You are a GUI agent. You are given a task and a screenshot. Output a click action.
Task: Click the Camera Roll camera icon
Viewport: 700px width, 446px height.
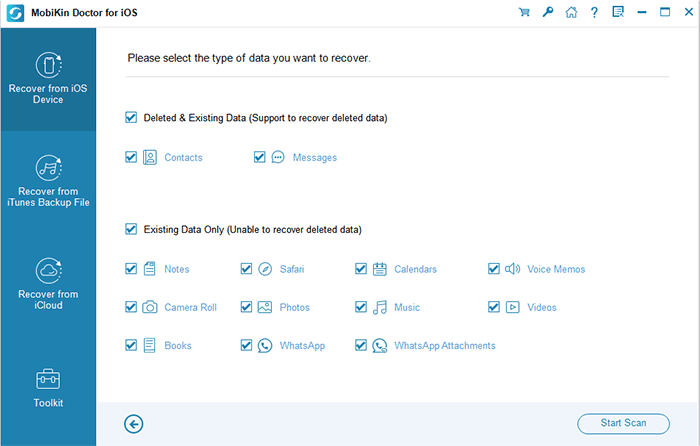coord(150,307)
